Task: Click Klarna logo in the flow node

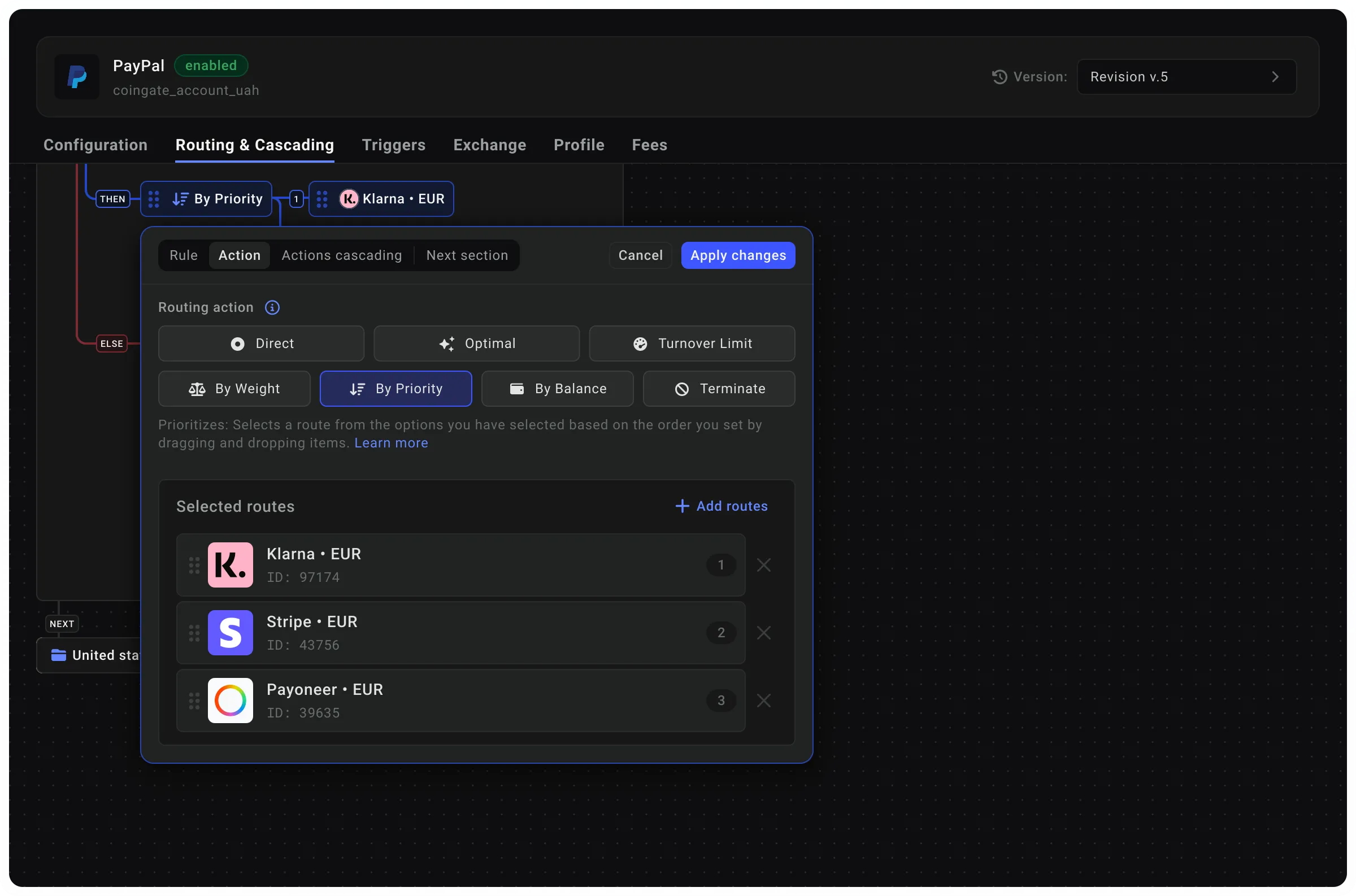Action: pyautogui.click(x=349, y=199)
